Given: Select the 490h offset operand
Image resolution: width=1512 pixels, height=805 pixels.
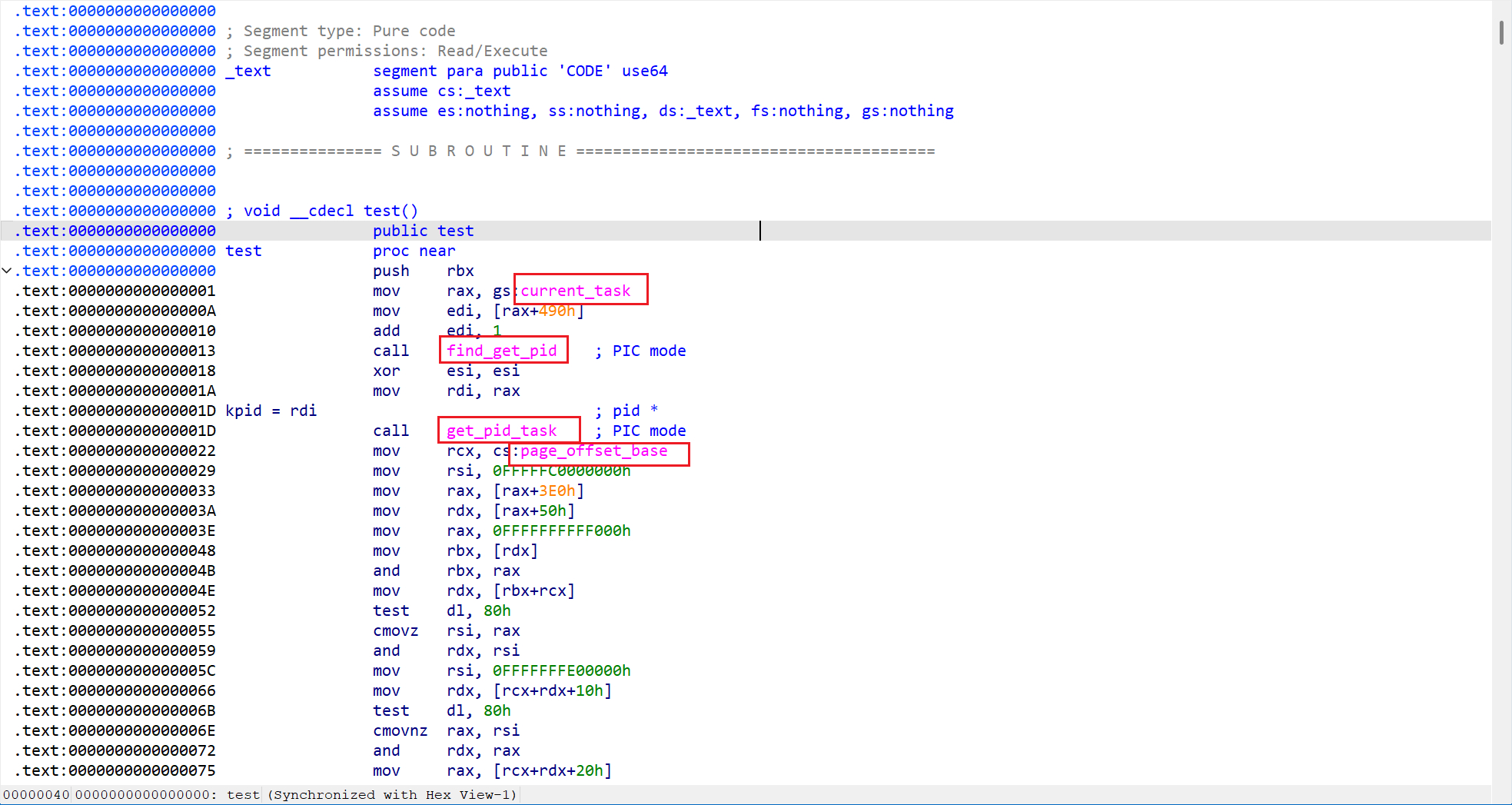Looking at the screenshot, I should pyautogui.click(x=557, y=311).
